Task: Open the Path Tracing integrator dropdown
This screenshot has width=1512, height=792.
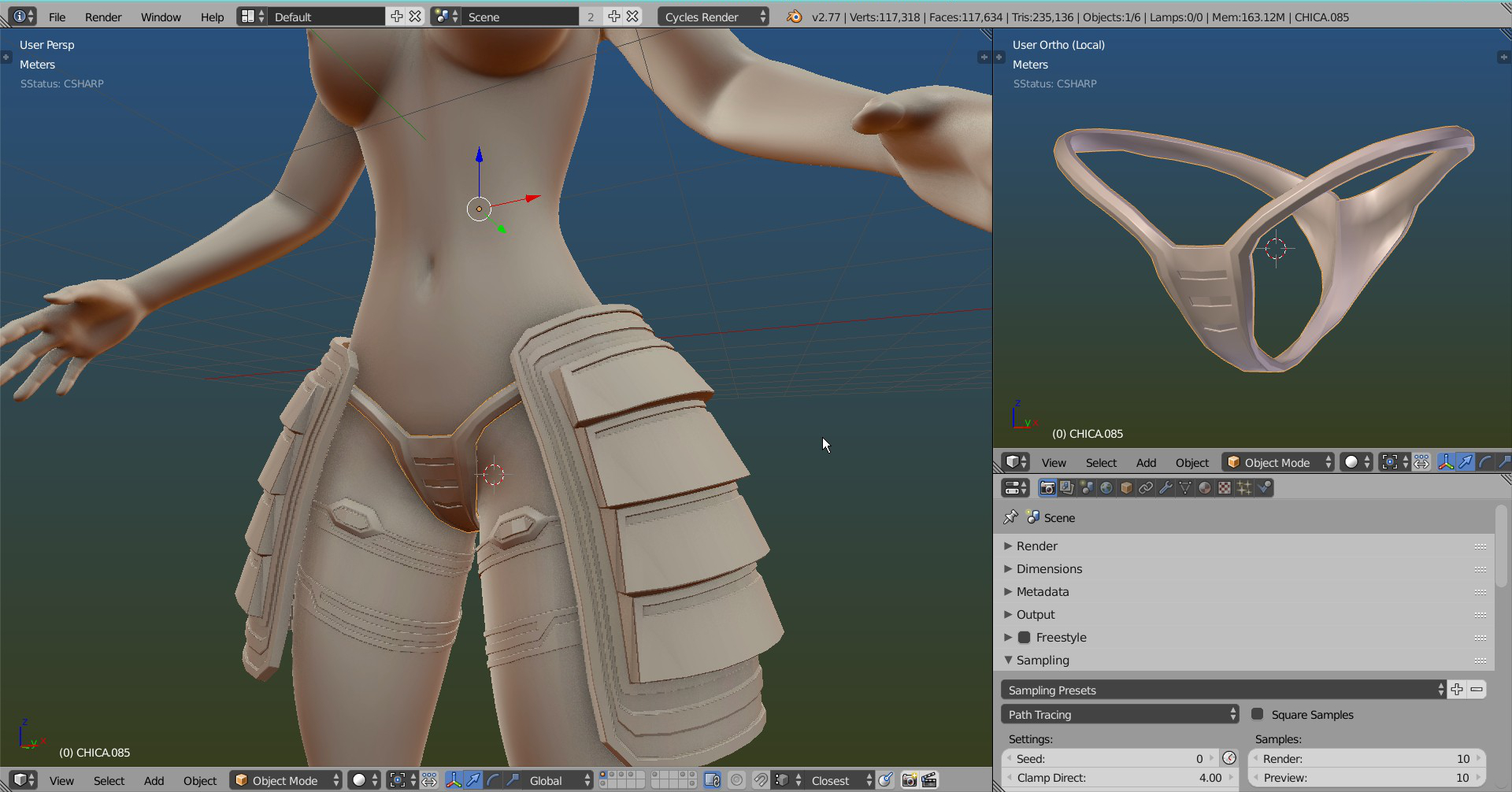Action: (x=1119, y=714)
